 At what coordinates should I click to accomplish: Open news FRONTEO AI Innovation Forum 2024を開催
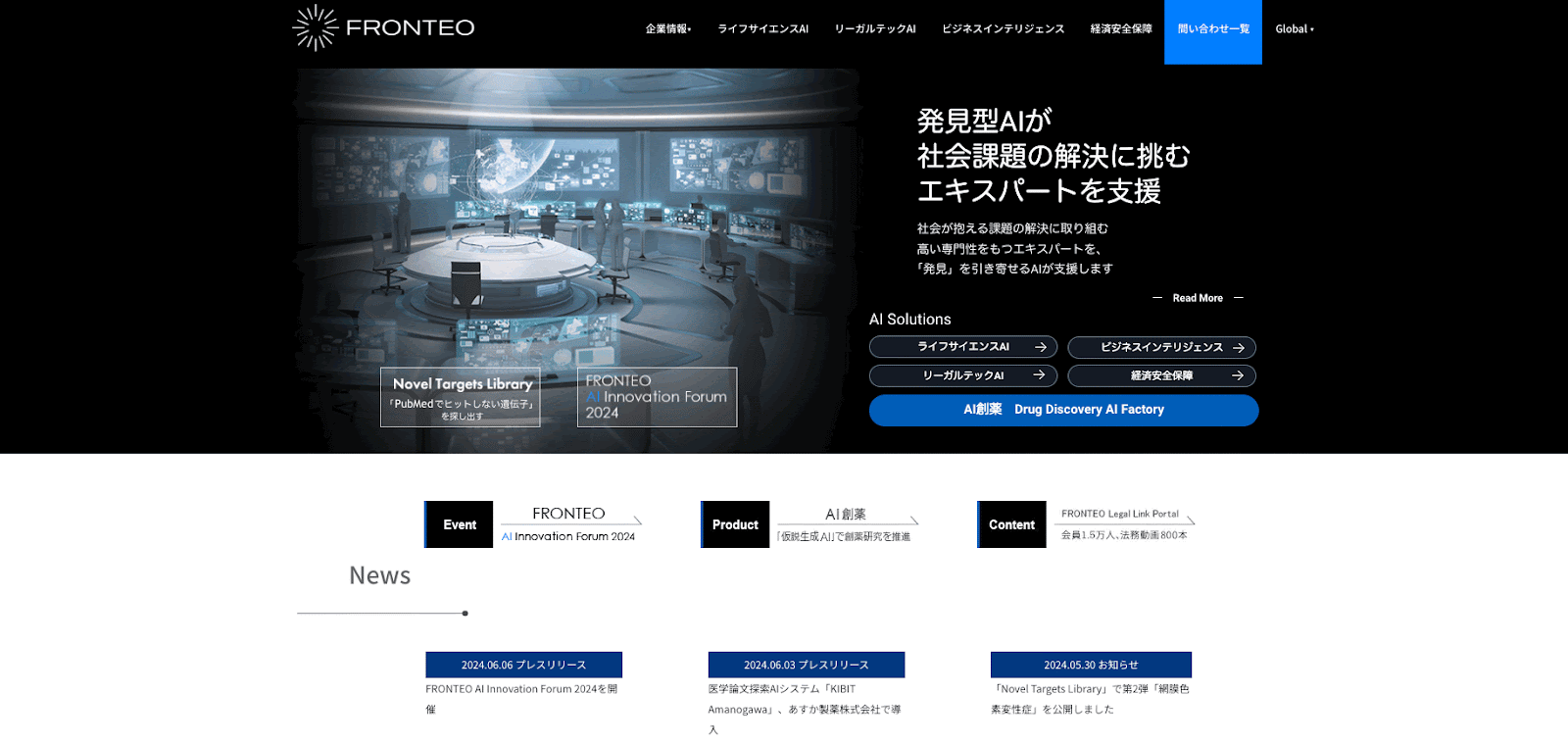click(x=521, y=699)
